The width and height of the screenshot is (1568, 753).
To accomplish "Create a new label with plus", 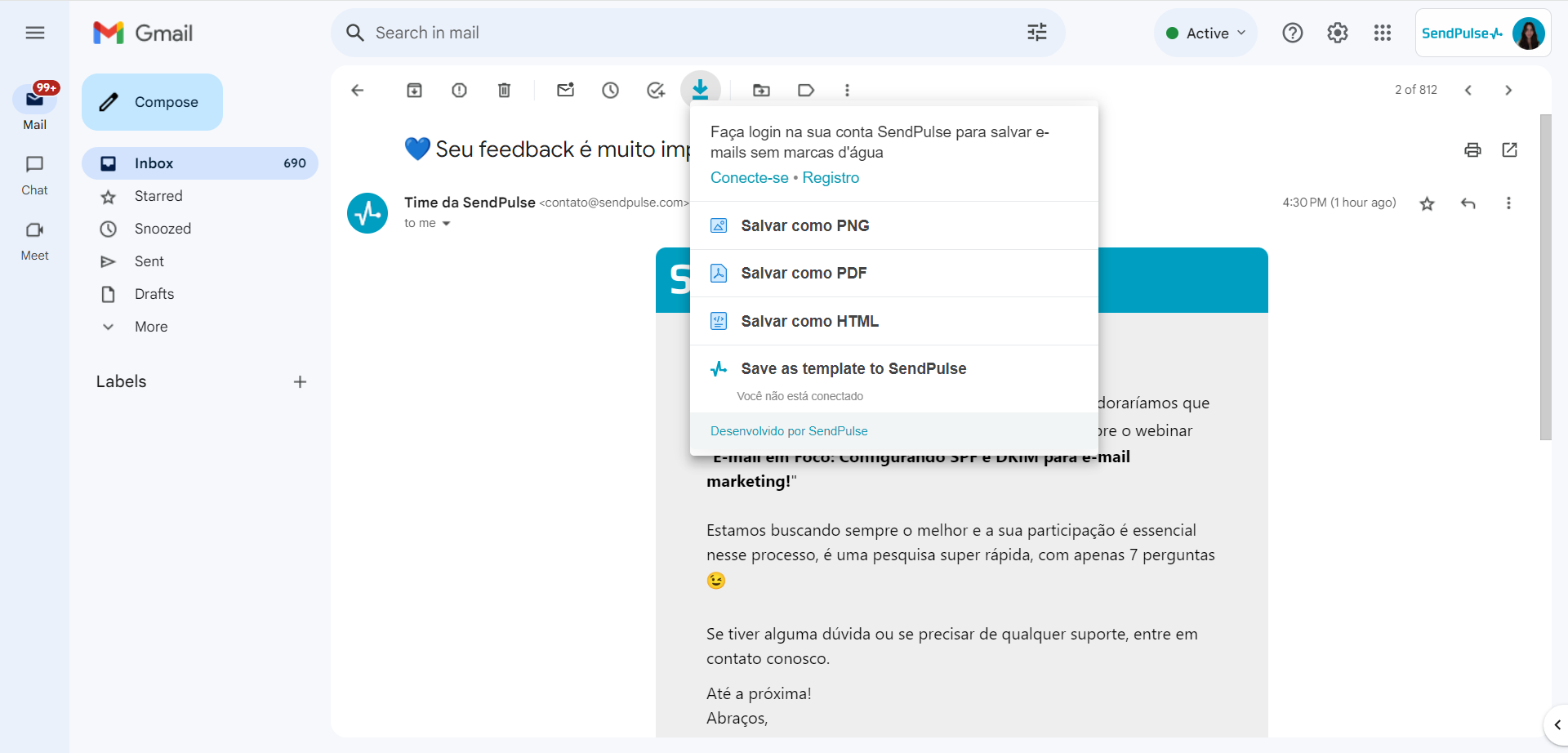I will coord(300,381).
